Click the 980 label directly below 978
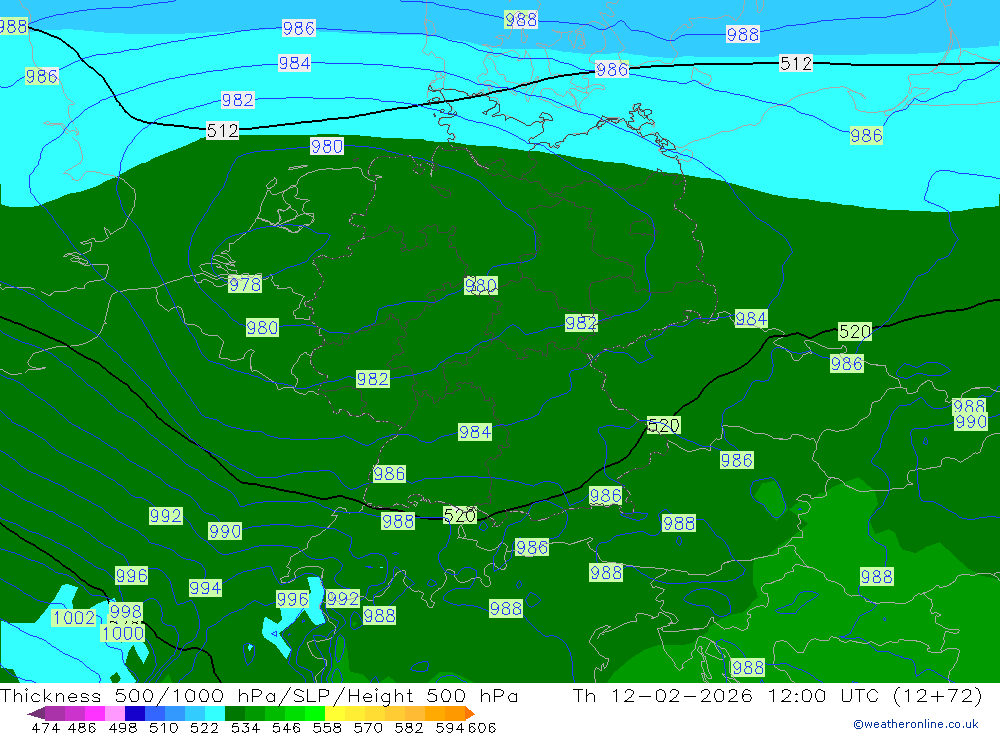Image resolution: width=1000 pixels, height=733 pixels. click(262, 327)
